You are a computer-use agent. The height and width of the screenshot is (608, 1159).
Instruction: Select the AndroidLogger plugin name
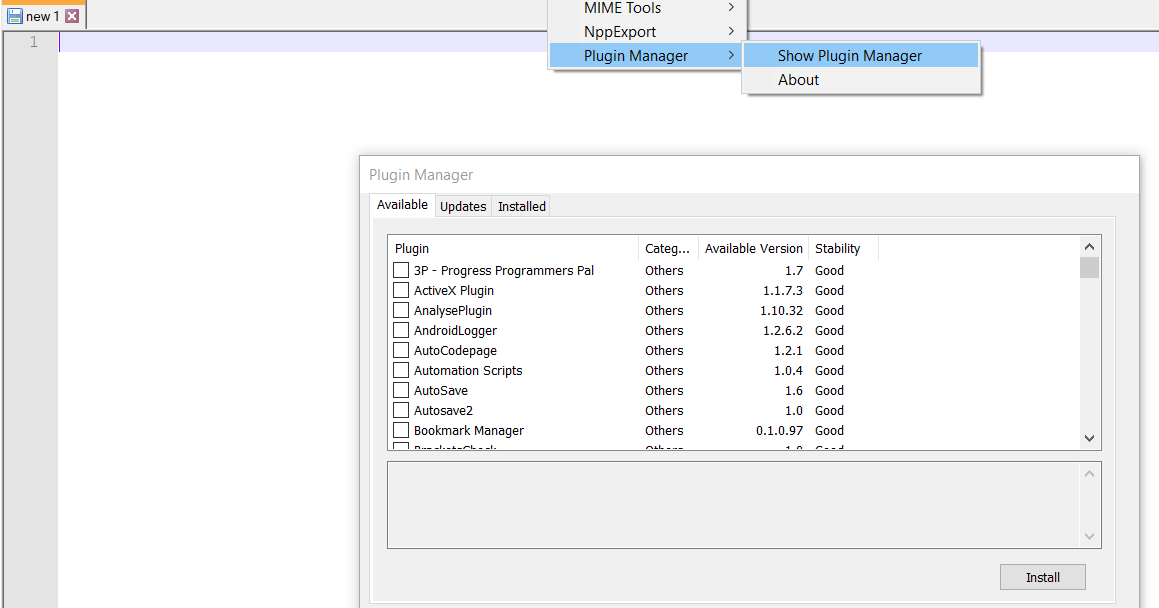[455, 330]
